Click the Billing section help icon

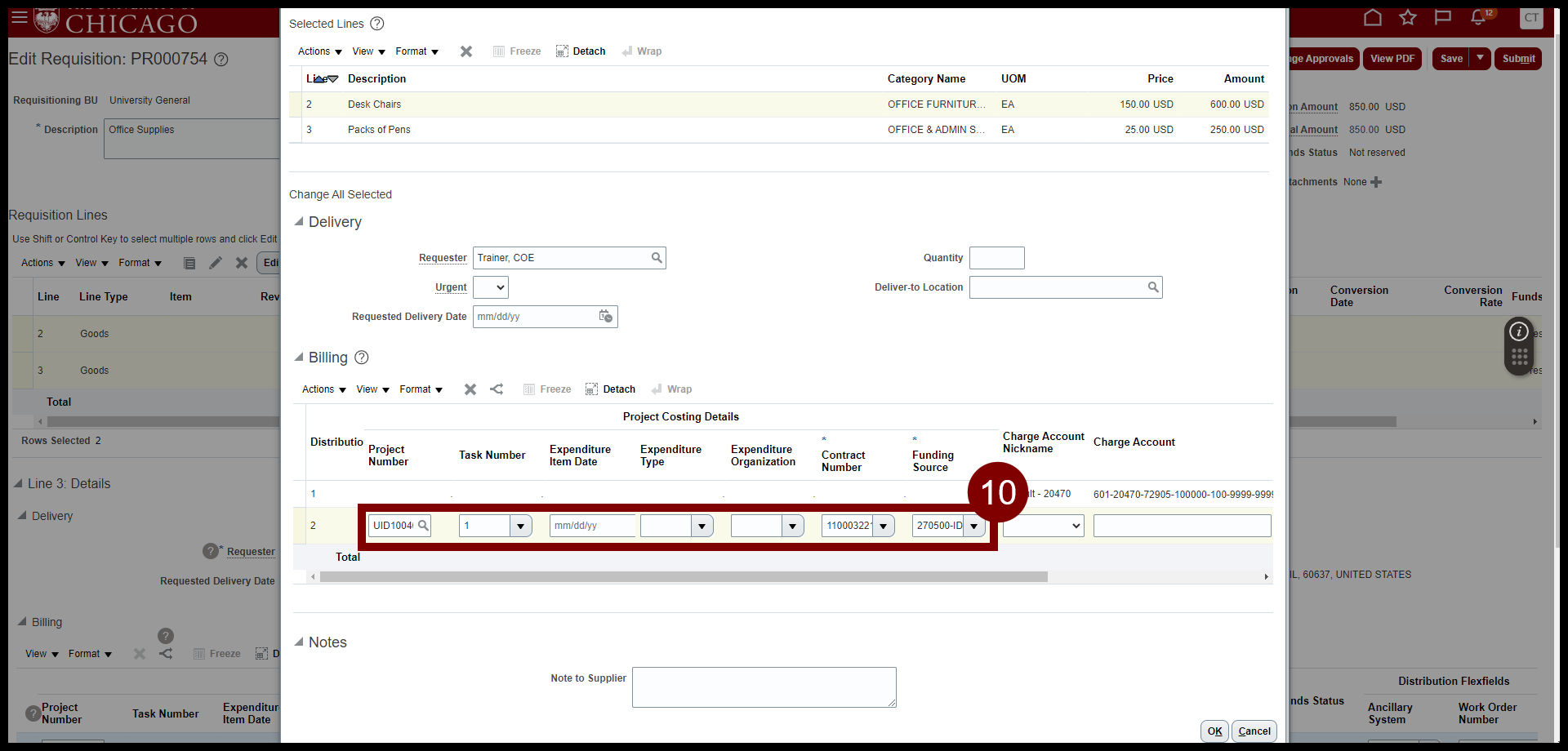(362, 358)
